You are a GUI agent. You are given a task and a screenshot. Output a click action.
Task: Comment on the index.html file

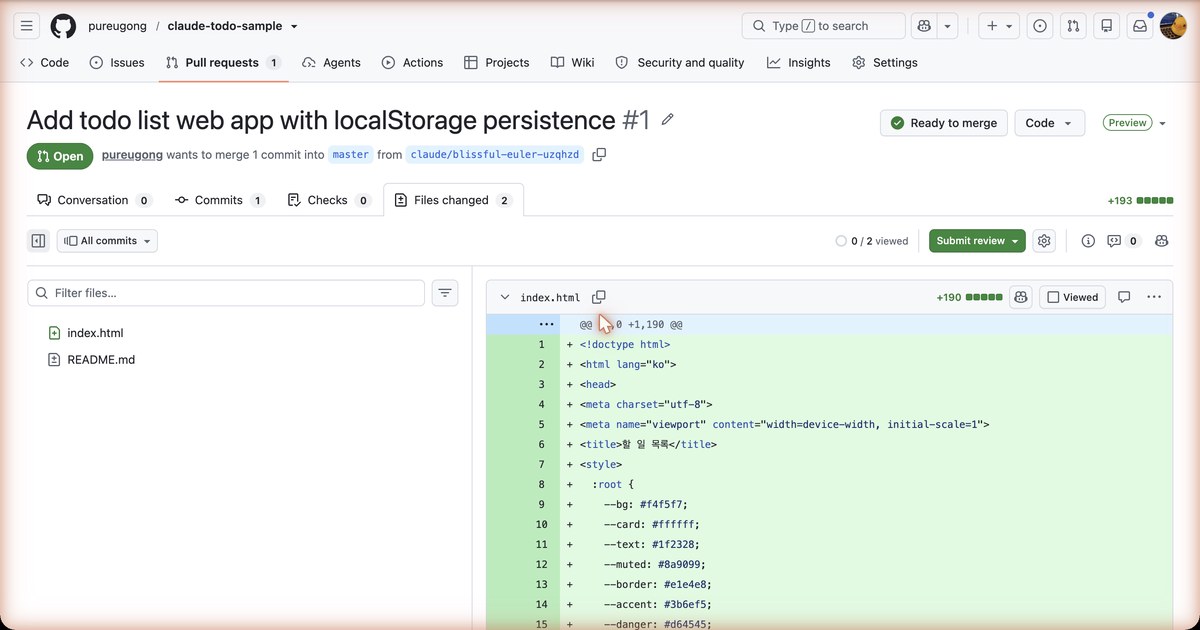[1124, 297]
